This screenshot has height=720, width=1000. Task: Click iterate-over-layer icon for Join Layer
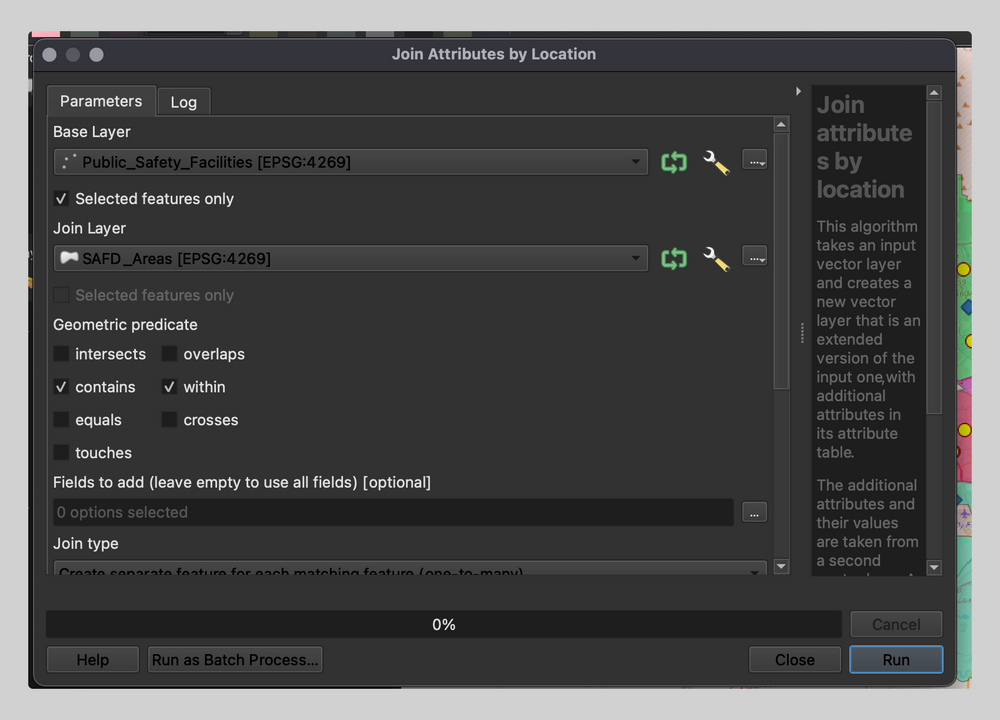(x=674, y=259)
